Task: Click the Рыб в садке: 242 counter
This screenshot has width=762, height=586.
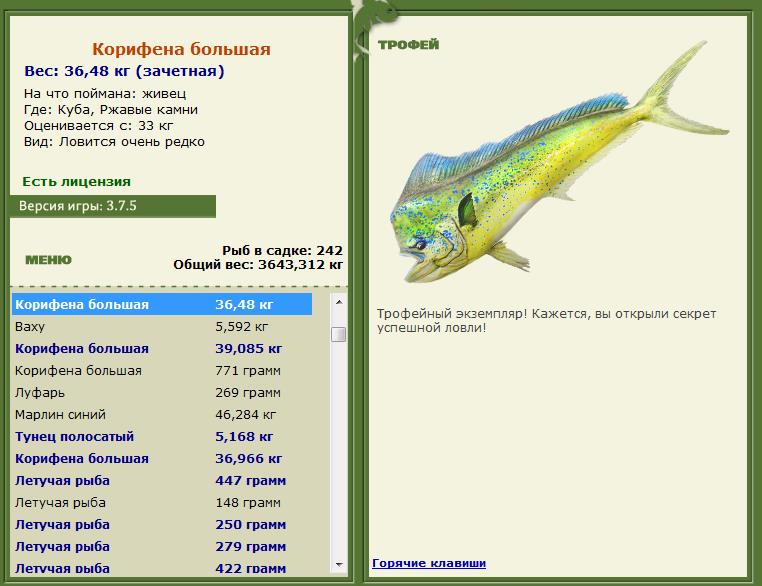Action: point(282,251)
